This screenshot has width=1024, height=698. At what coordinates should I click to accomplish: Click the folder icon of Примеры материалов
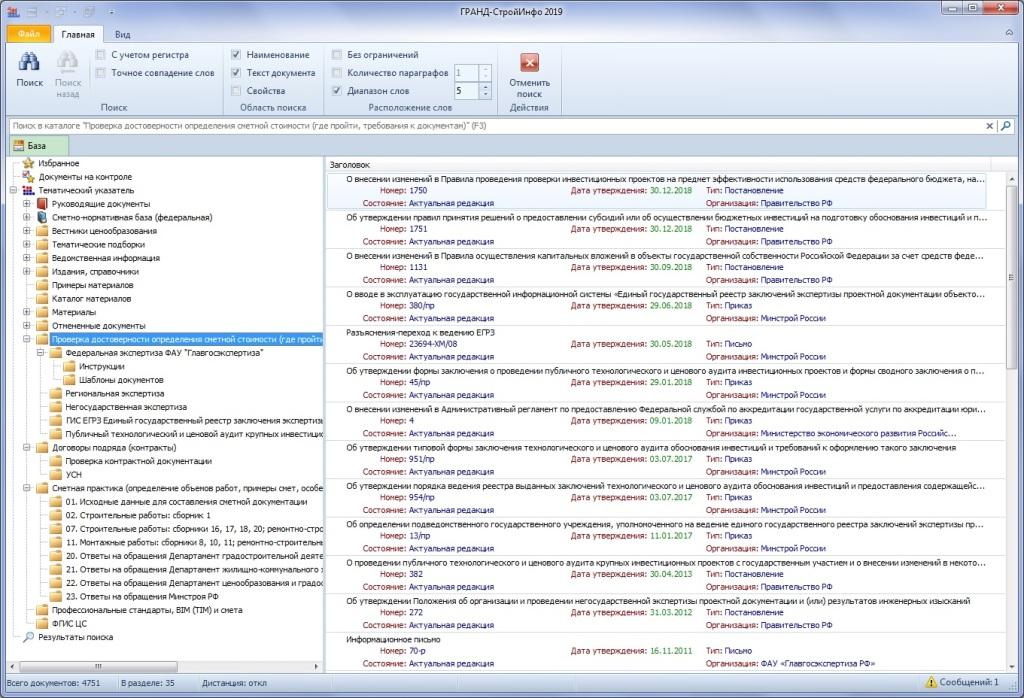point(42,285)
